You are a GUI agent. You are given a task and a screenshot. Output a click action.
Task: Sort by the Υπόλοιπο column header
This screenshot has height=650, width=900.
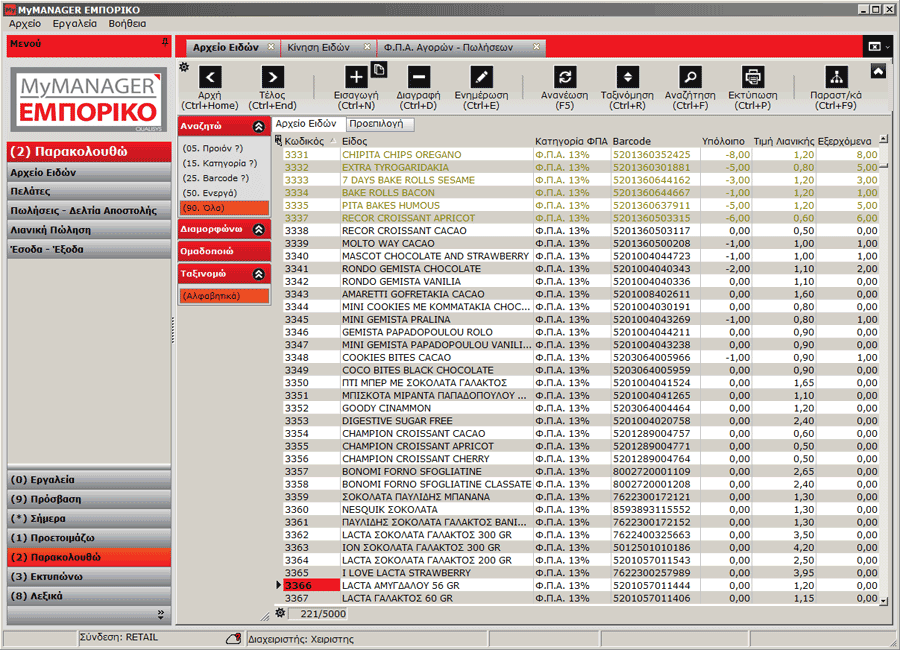coord(723,141)
